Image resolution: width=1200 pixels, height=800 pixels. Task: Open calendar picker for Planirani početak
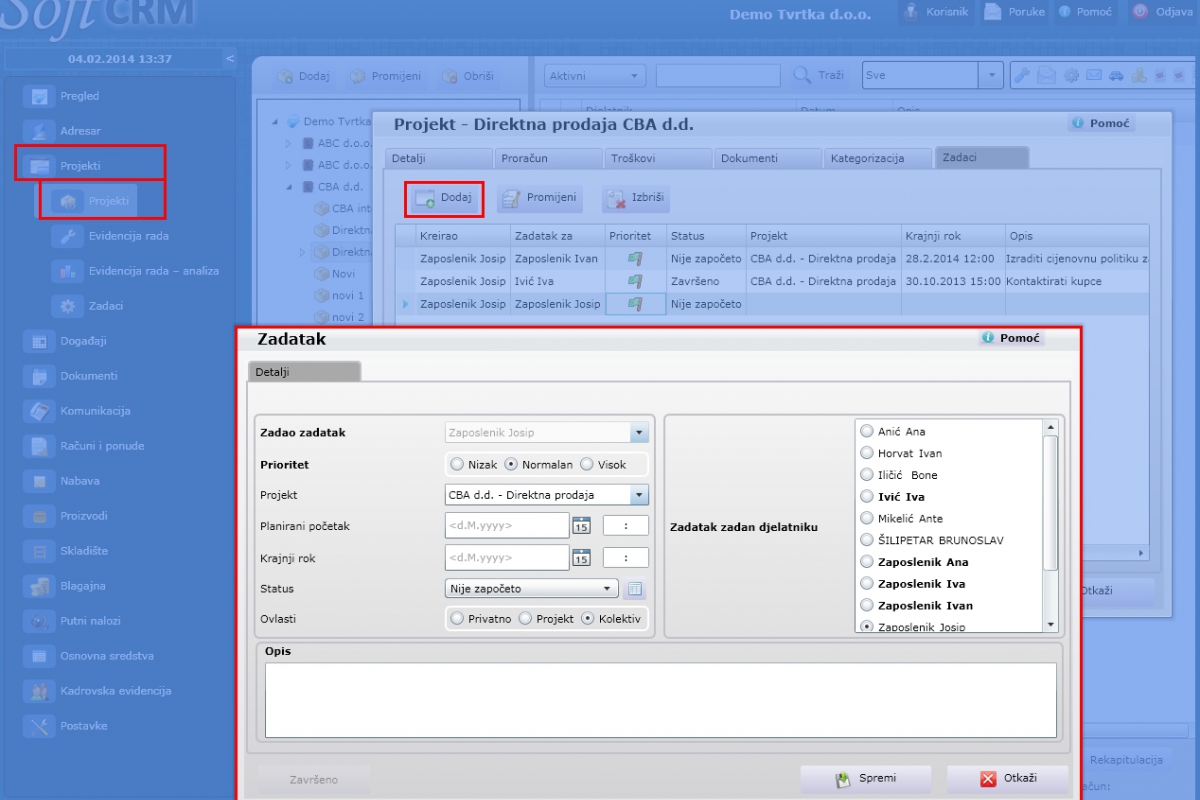(581, 526)
